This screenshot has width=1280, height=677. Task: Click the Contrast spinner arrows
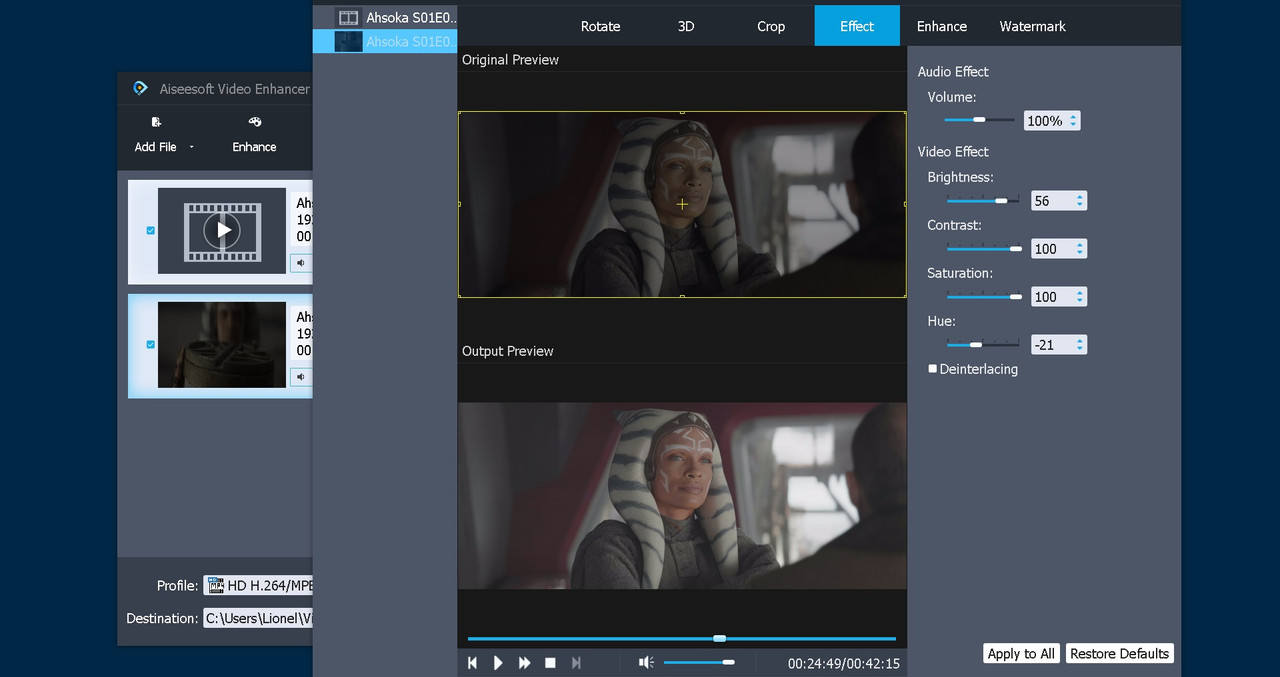point(1080,249)
